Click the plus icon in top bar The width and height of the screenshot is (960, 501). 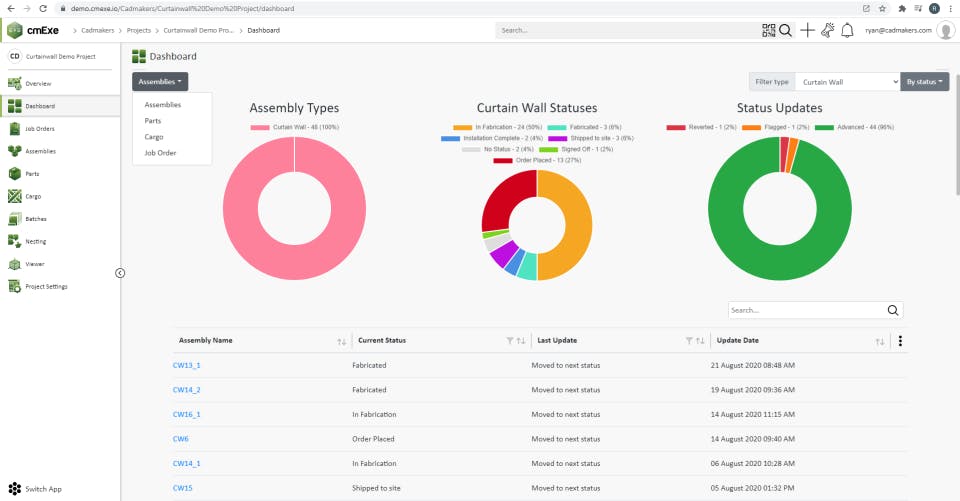(808, 30)
